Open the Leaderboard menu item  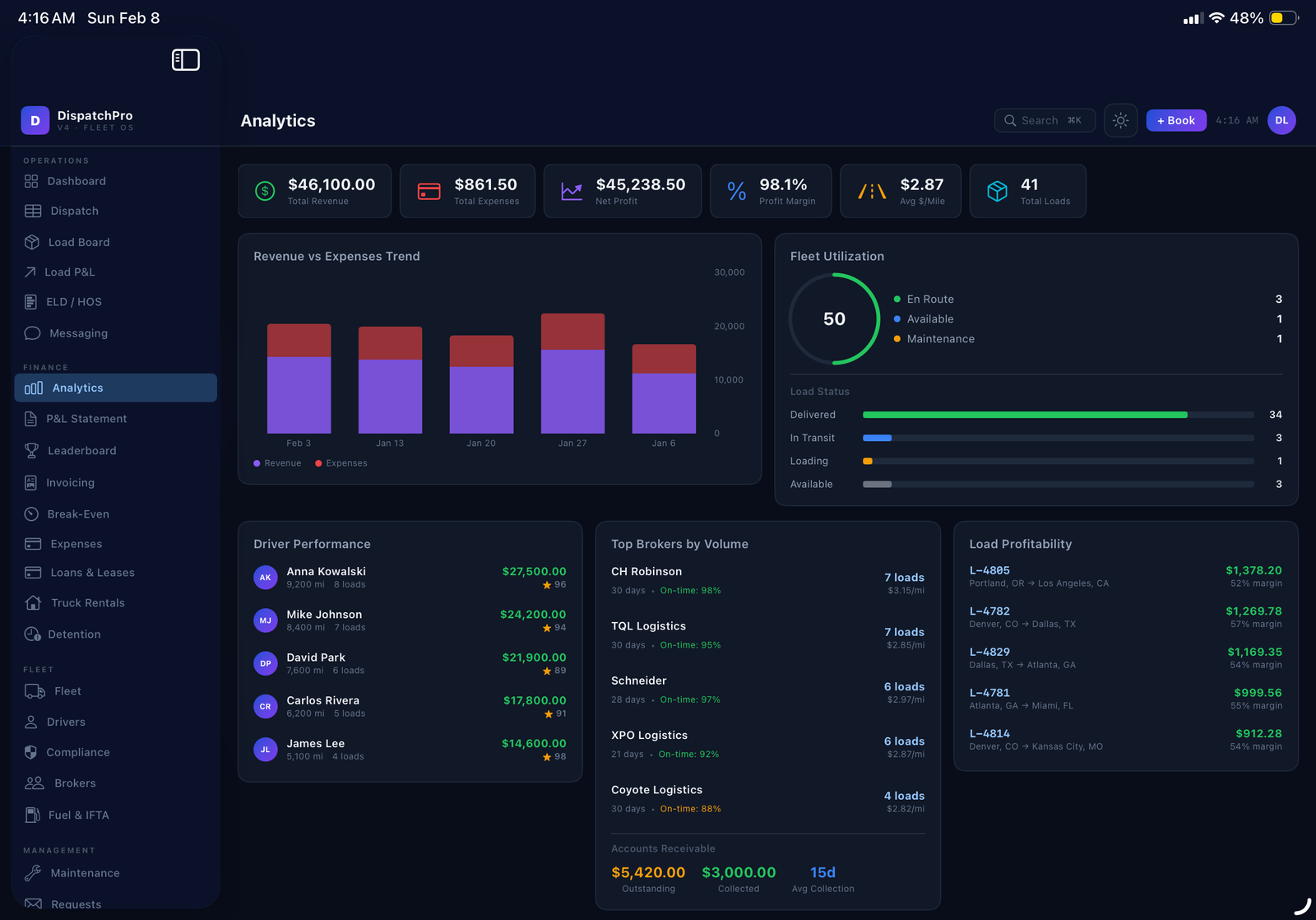tap(81, 450)
